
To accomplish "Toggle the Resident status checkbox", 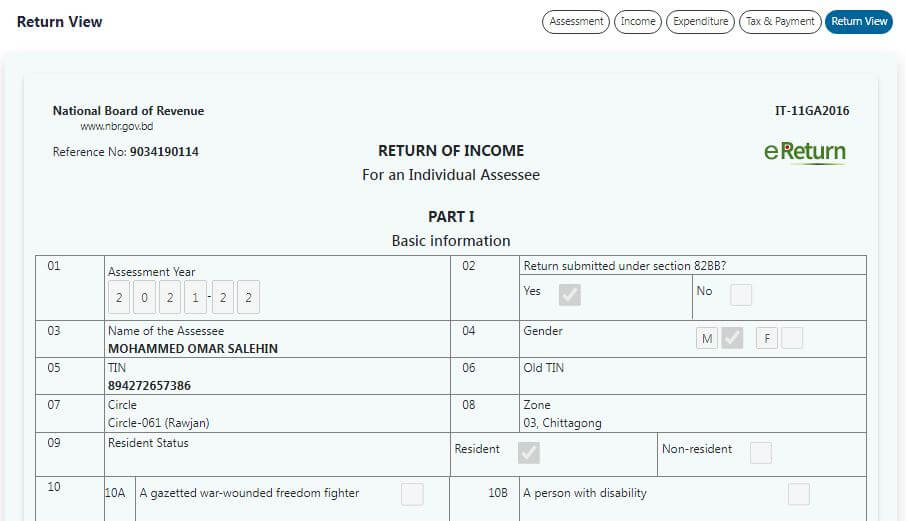I will (529, 453).
